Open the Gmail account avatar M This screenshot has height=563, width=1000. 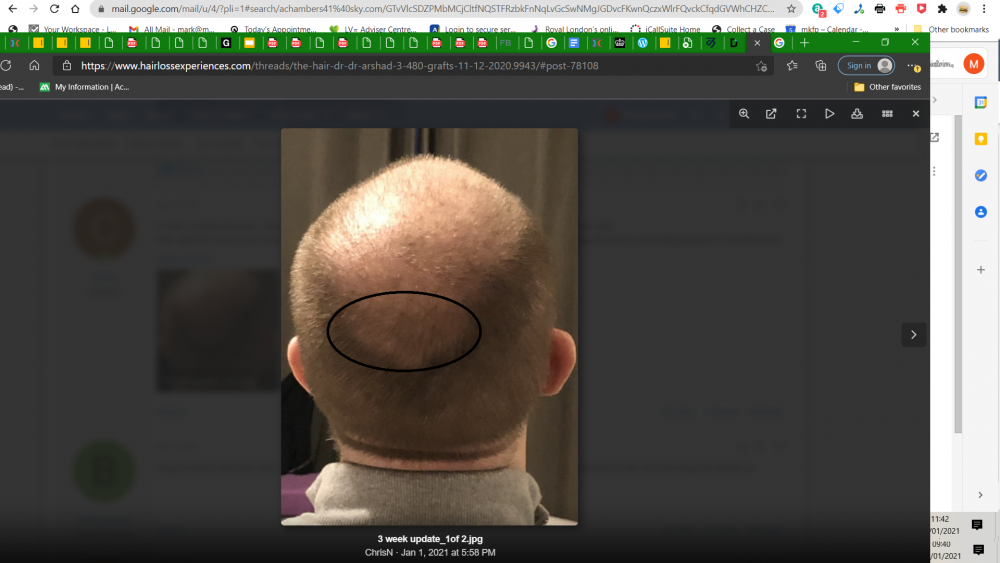point(974,64)
